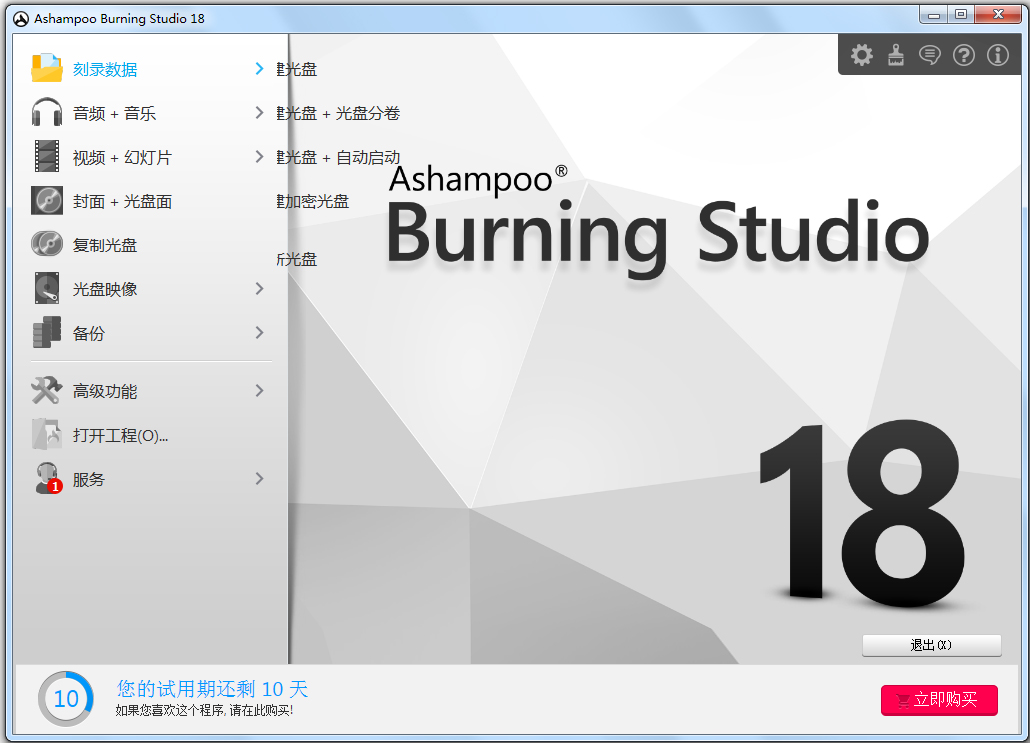Image resolution: width=1030 pixels, height=743 pixels.
Task: Expand the 音频 + 音乐 submenu arrow
Action: [259, 113]
